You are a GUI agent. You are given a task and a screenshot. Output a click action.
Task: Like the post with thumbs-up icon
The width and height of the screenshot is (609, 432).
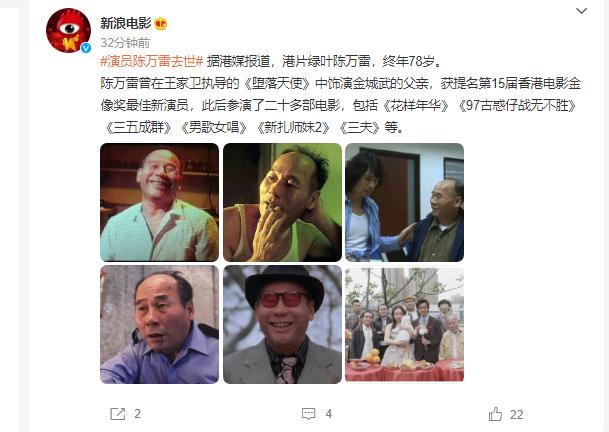pyautogui.click(x=495, y=414)
